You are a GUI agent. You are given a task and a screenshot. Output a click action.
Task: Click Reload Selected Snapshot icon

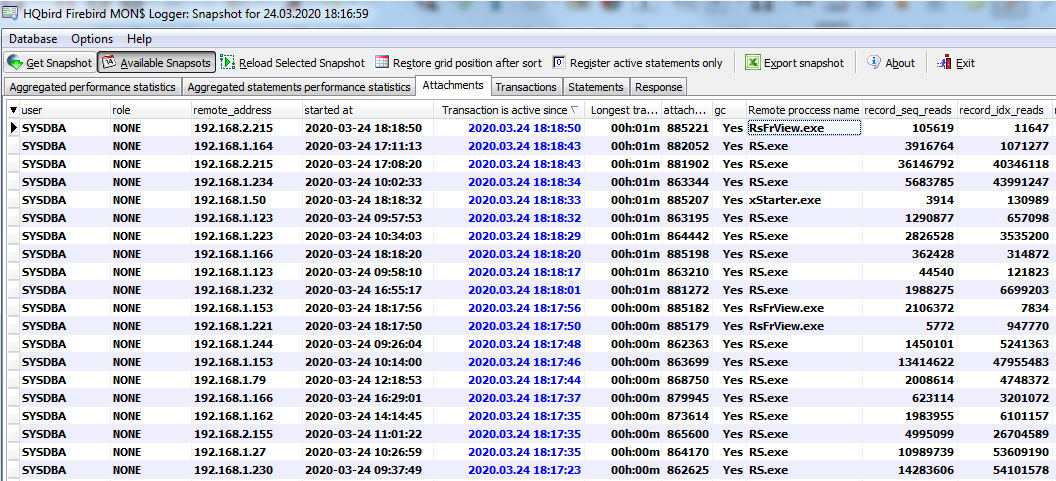pyautogui.click(x=228, y=62)
